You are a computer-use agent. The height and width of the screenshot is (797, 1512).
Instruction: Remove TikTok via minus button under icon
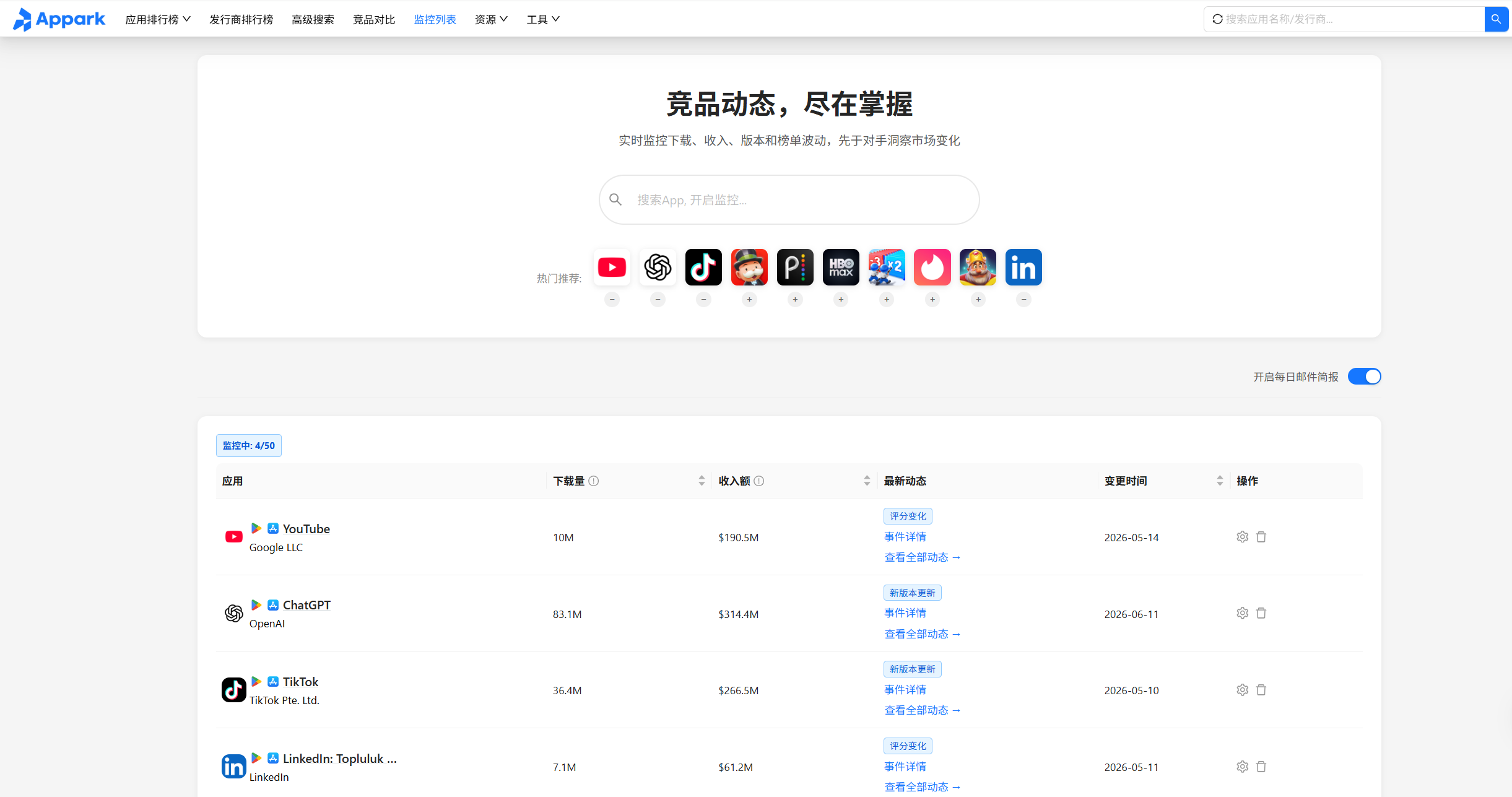tap(703, 300)
